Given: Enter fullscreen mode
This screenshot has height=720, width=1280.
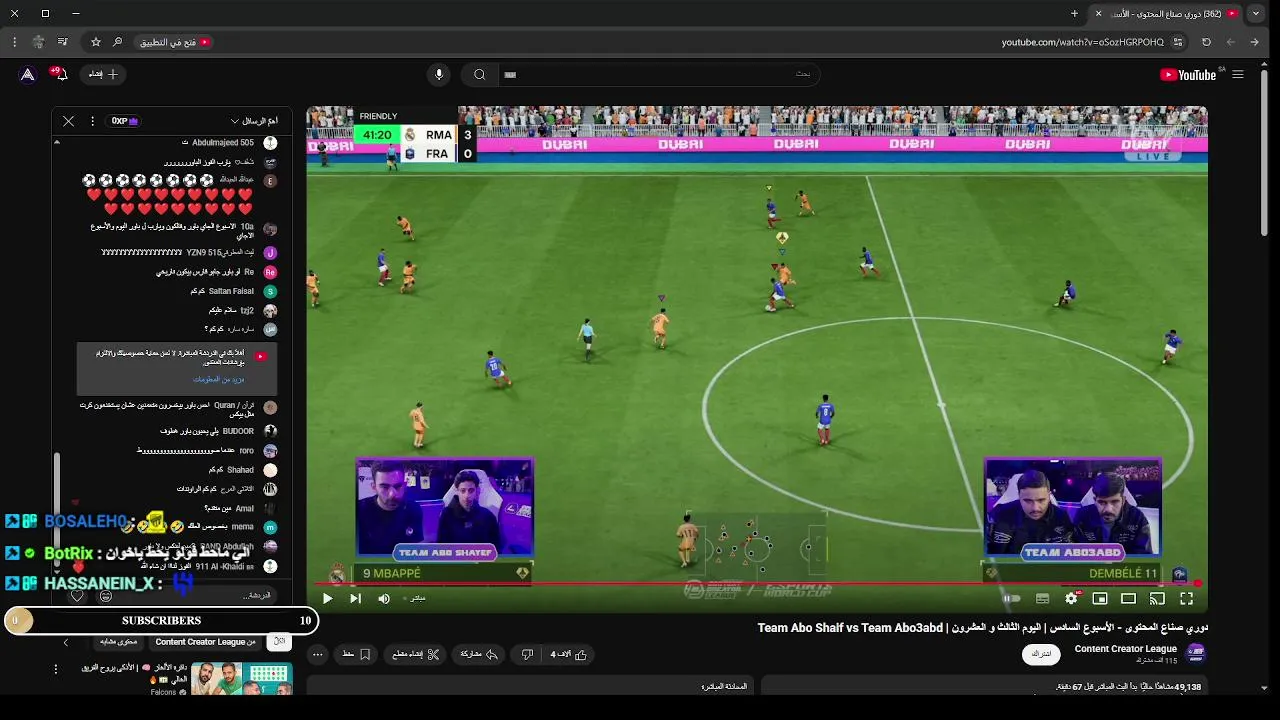Looking at the screenshot, I should tap(1186, 599).
